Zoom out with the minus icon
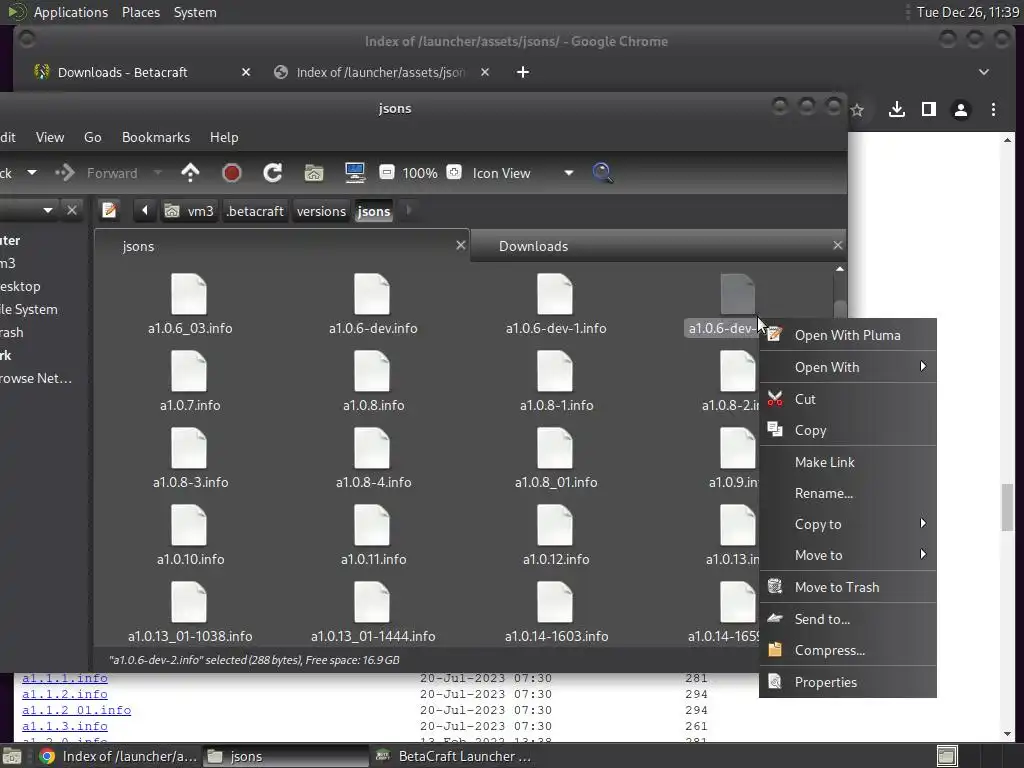This screenshot has height=768, width=1024. pos(387,172)
